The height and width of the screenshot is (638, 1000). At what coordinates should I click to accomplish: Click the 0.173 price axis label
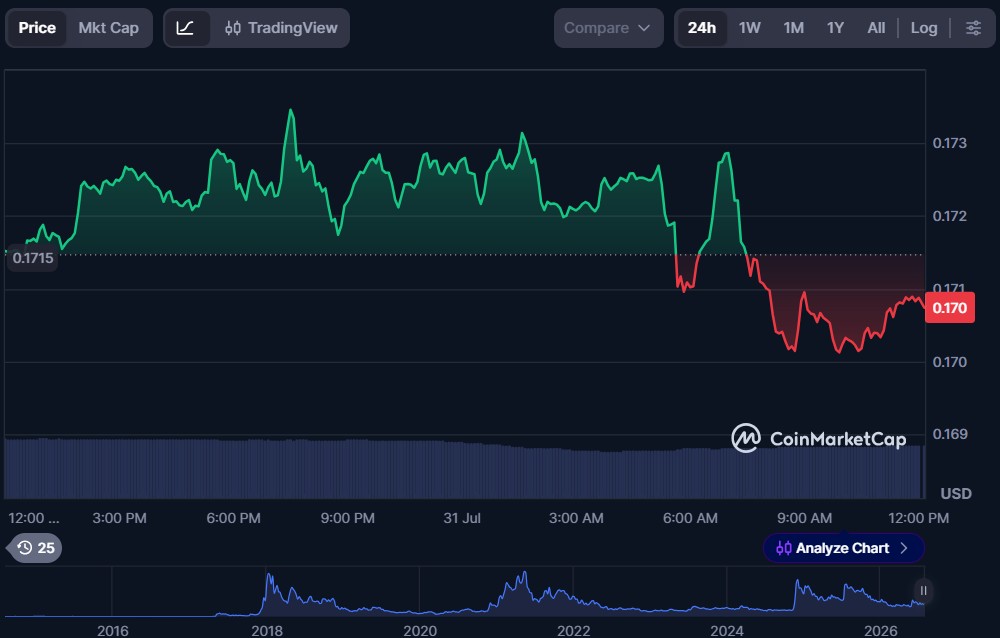pyautogui.click(x=950, y=143)
